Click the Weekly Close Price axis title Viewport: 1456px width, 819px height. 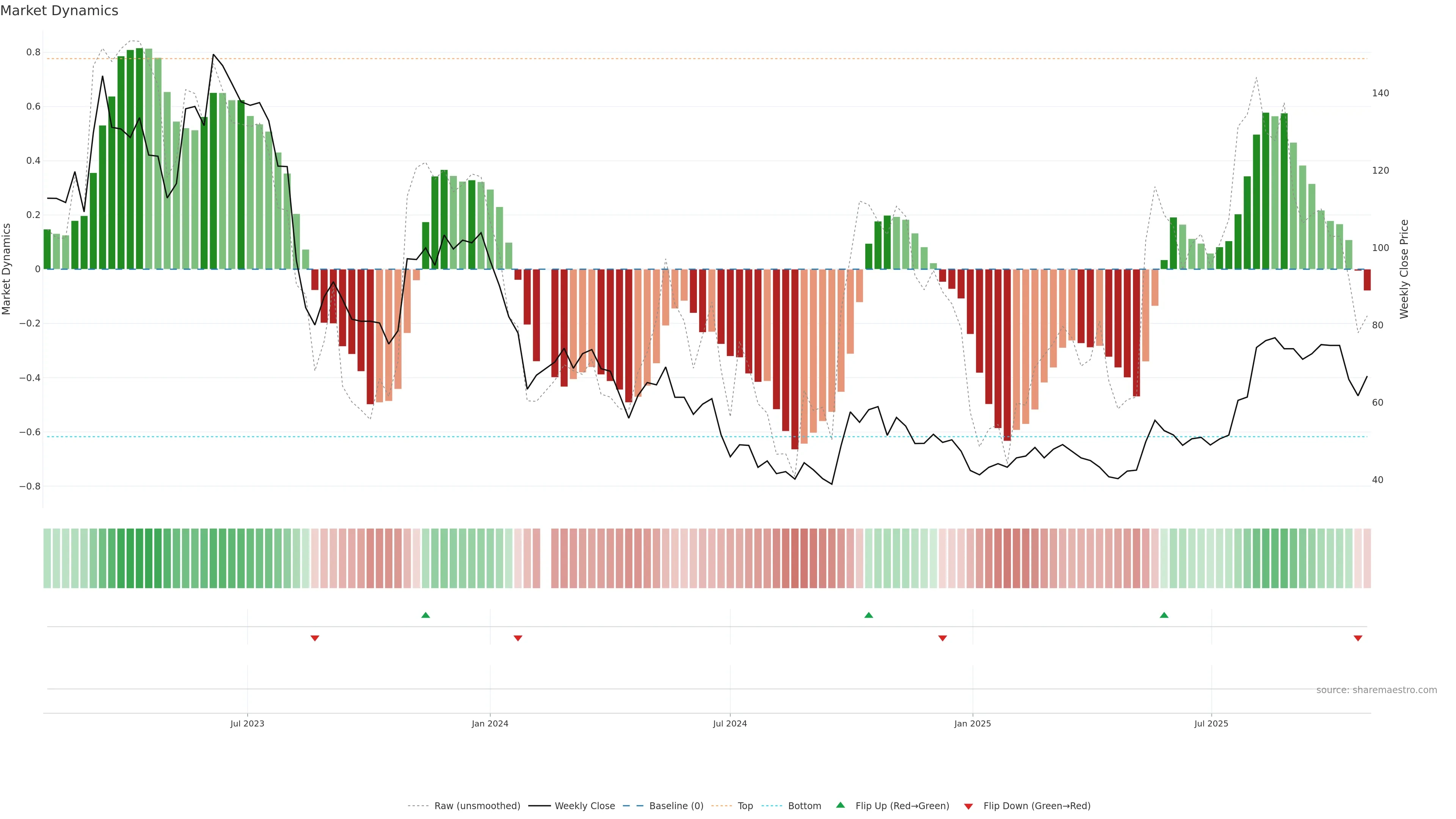[1404, 269]
